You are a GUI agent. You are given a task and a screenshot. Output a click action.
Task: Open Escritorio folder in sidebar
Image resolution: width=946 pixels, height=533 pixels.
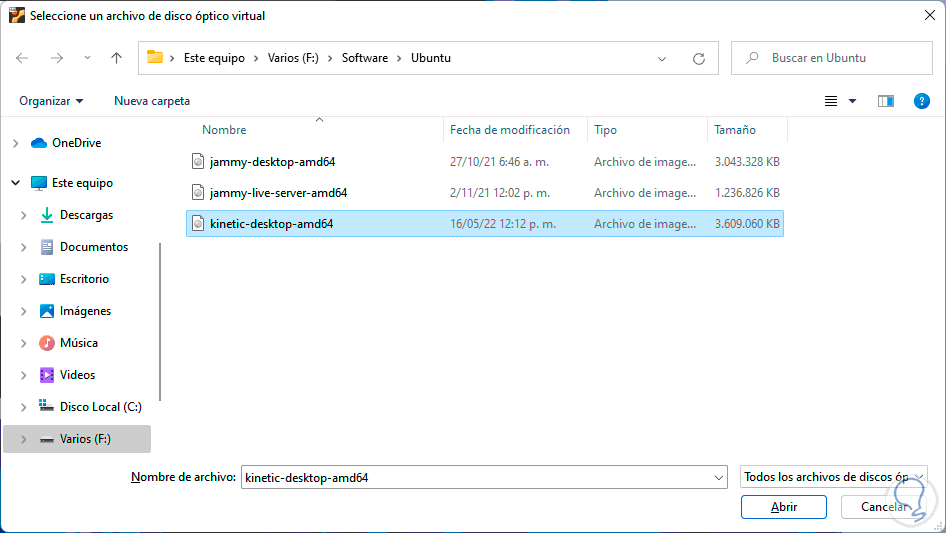84,279
